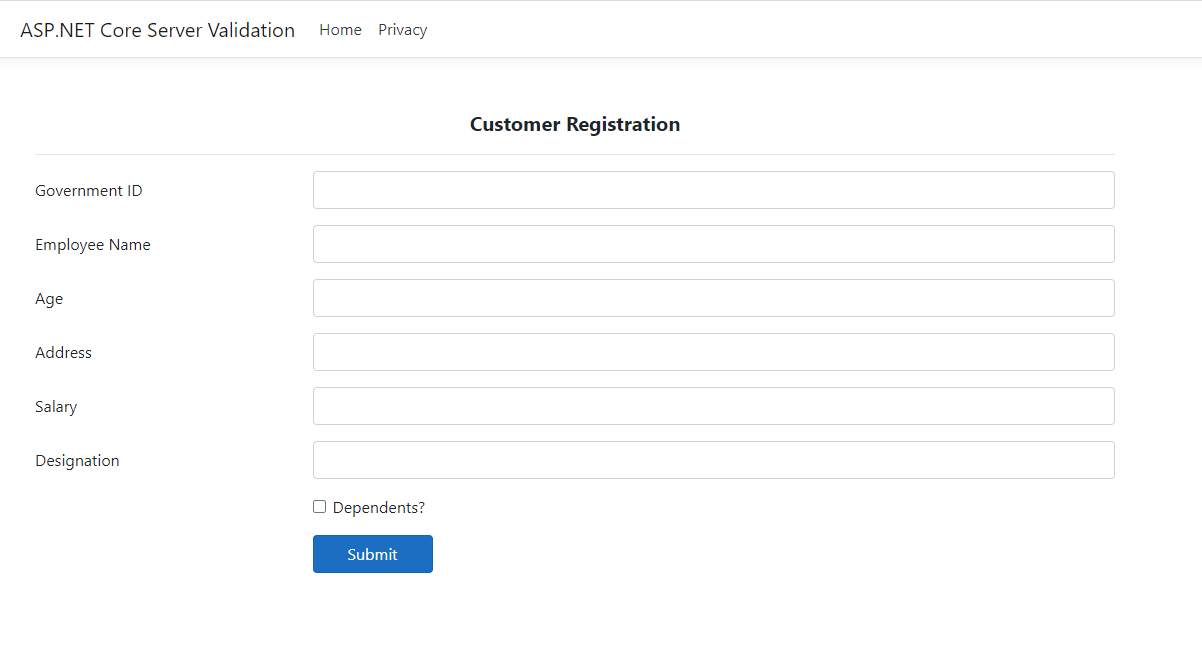The image size is (1202, 659).
Task: Toggle Dependents off after checking it
Action: (x=319, y=506)
